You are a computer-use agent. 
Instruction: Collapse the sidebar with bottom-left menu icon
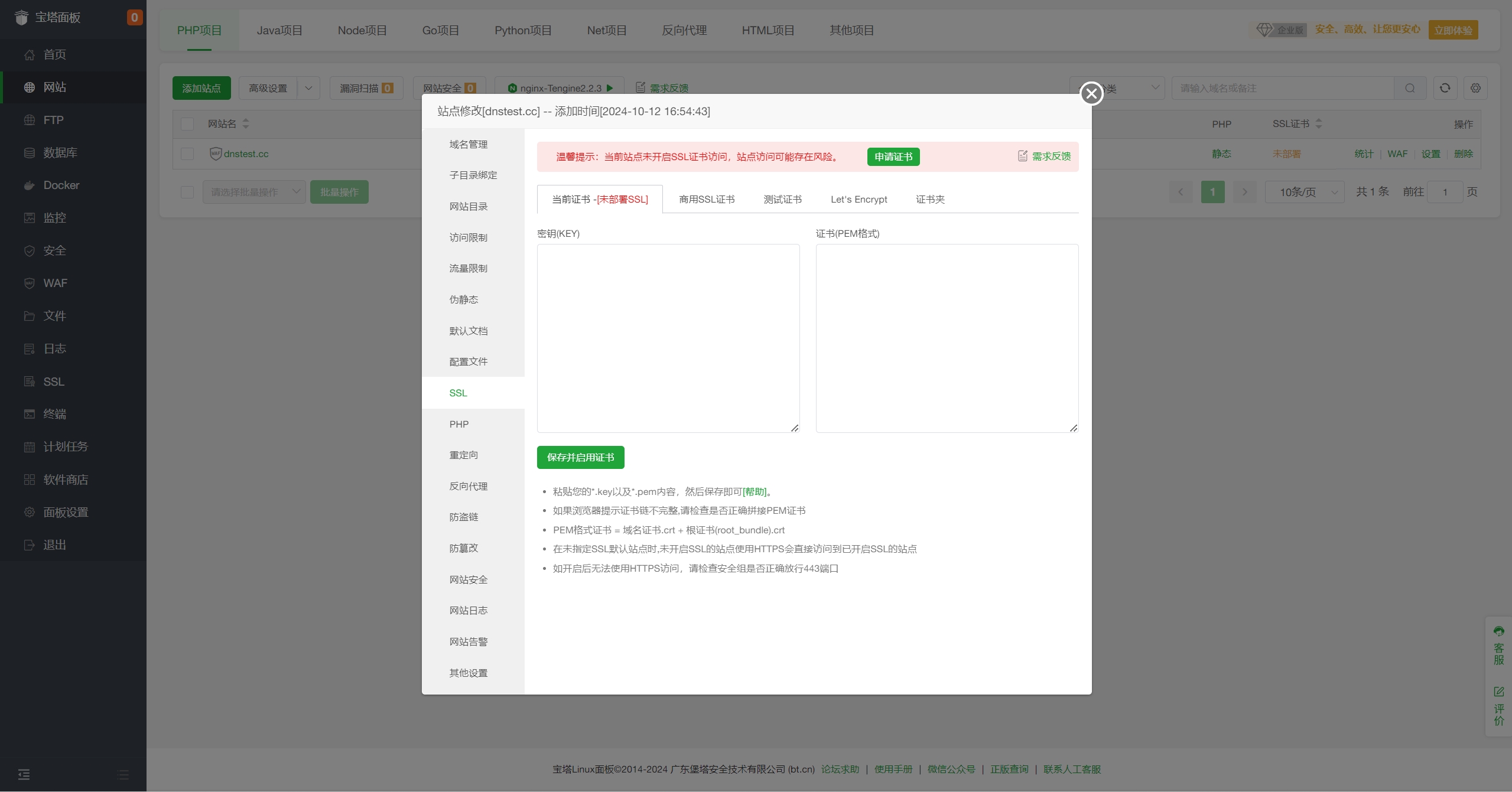click(x=24, y=774)
